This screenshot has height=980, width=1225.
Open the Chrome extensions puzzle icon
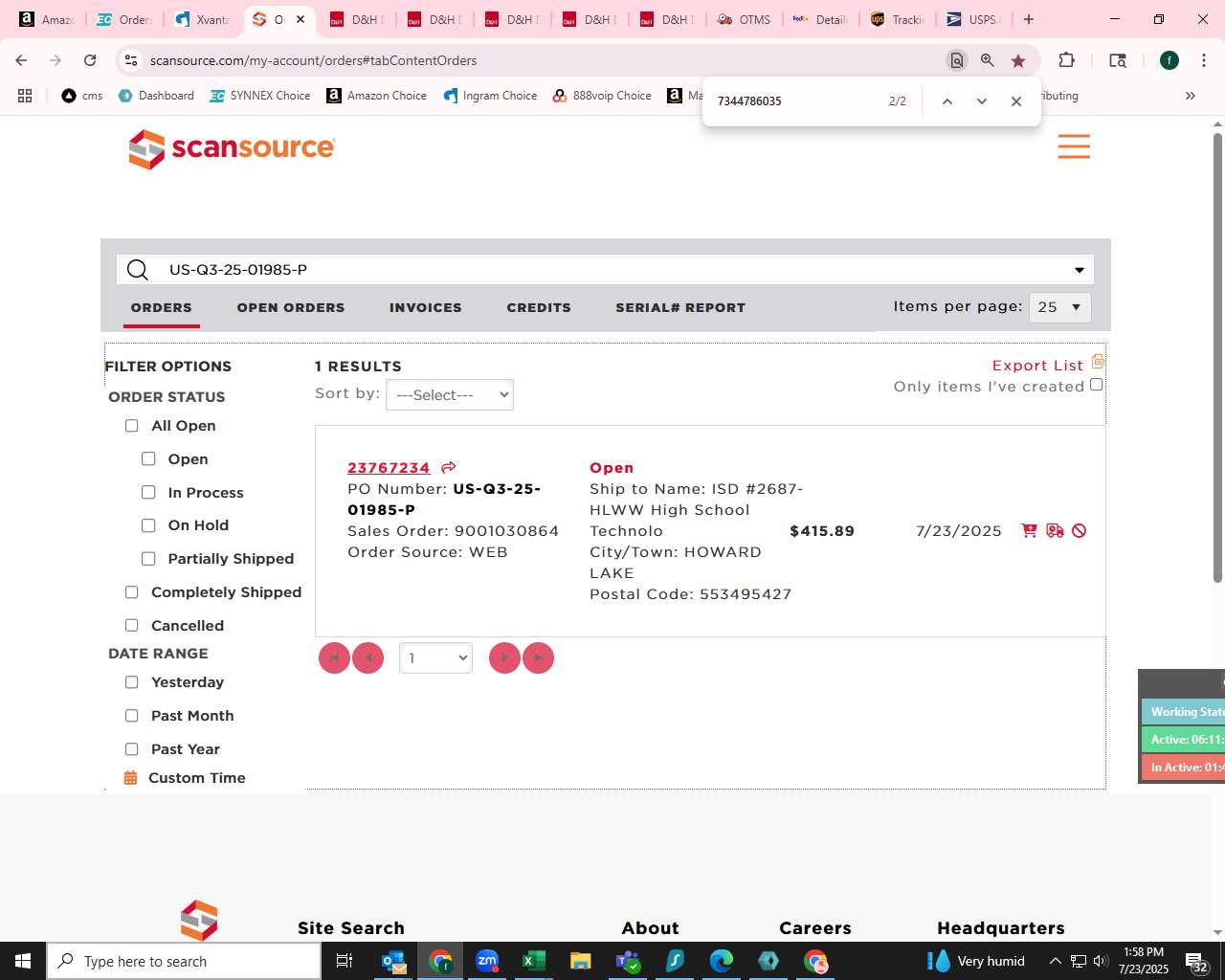coord(1066,60)
